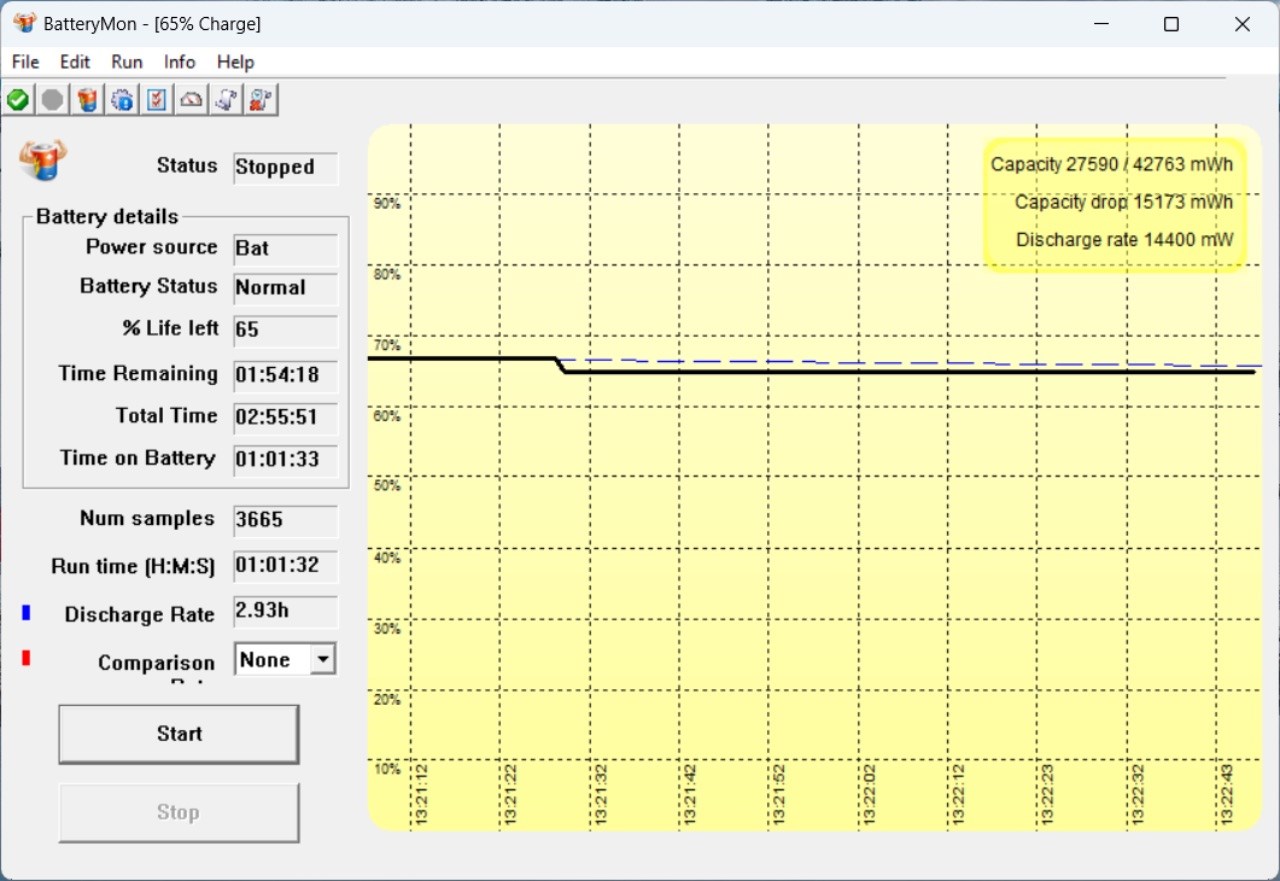
Task: Open battery information via the battery toolbar icon
Action: point(87,100)
